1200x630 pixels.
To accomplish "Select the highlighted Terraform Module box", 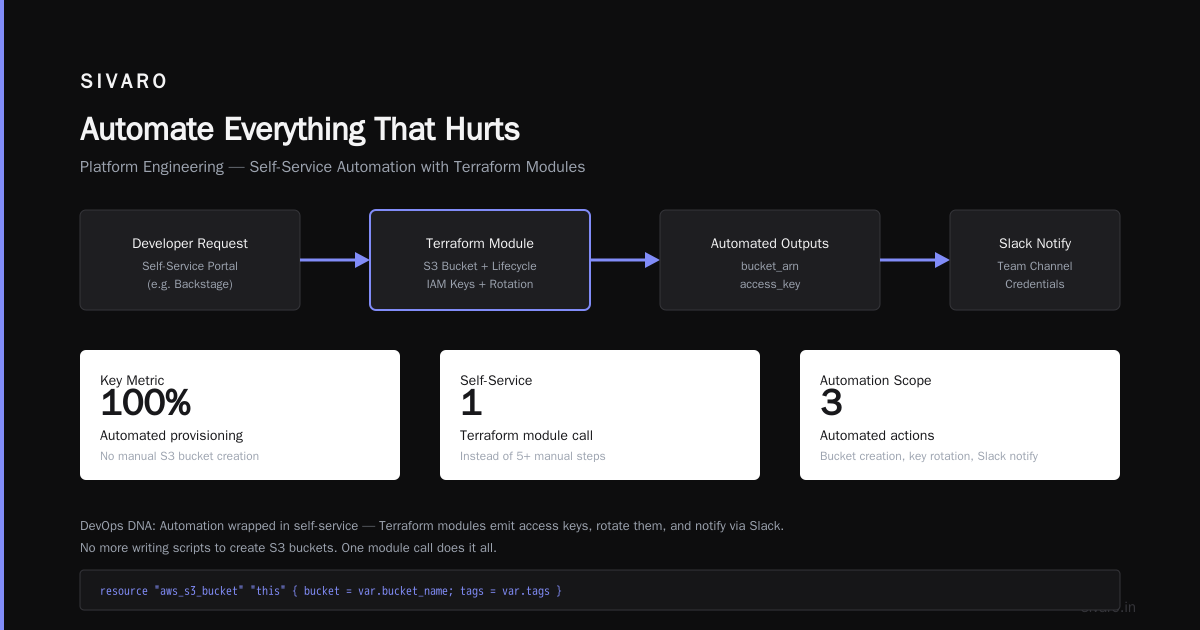I will point(480,260).
